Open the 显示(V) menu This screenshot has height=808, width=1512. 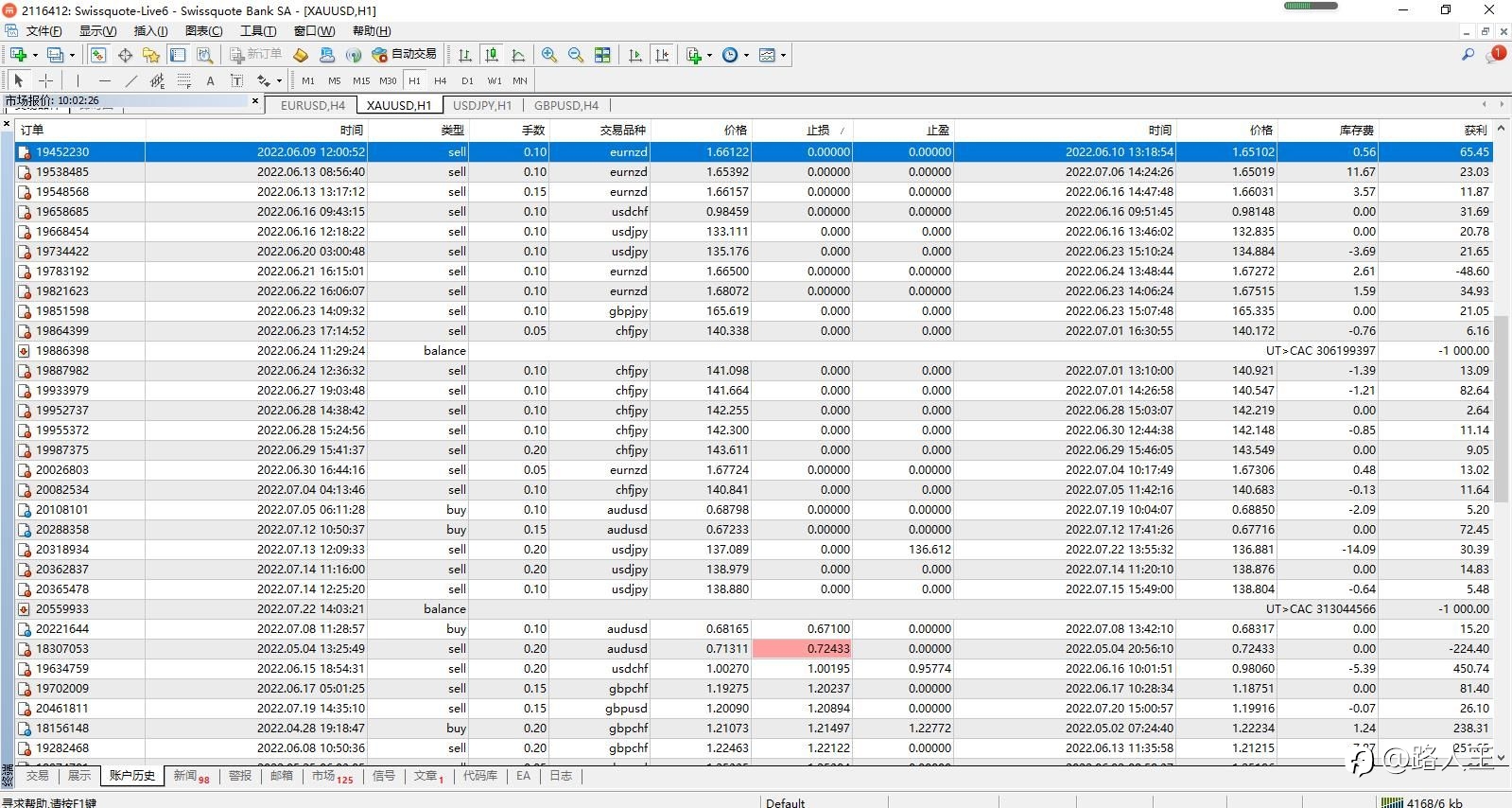(x=97, y=30)
